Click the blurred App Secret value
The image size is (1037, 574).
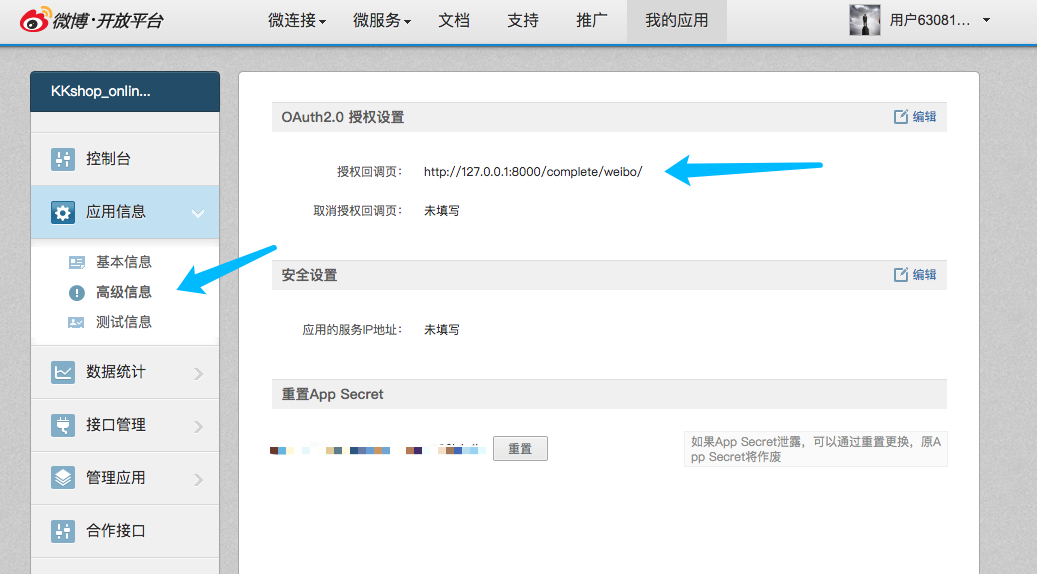click(378, 450)
